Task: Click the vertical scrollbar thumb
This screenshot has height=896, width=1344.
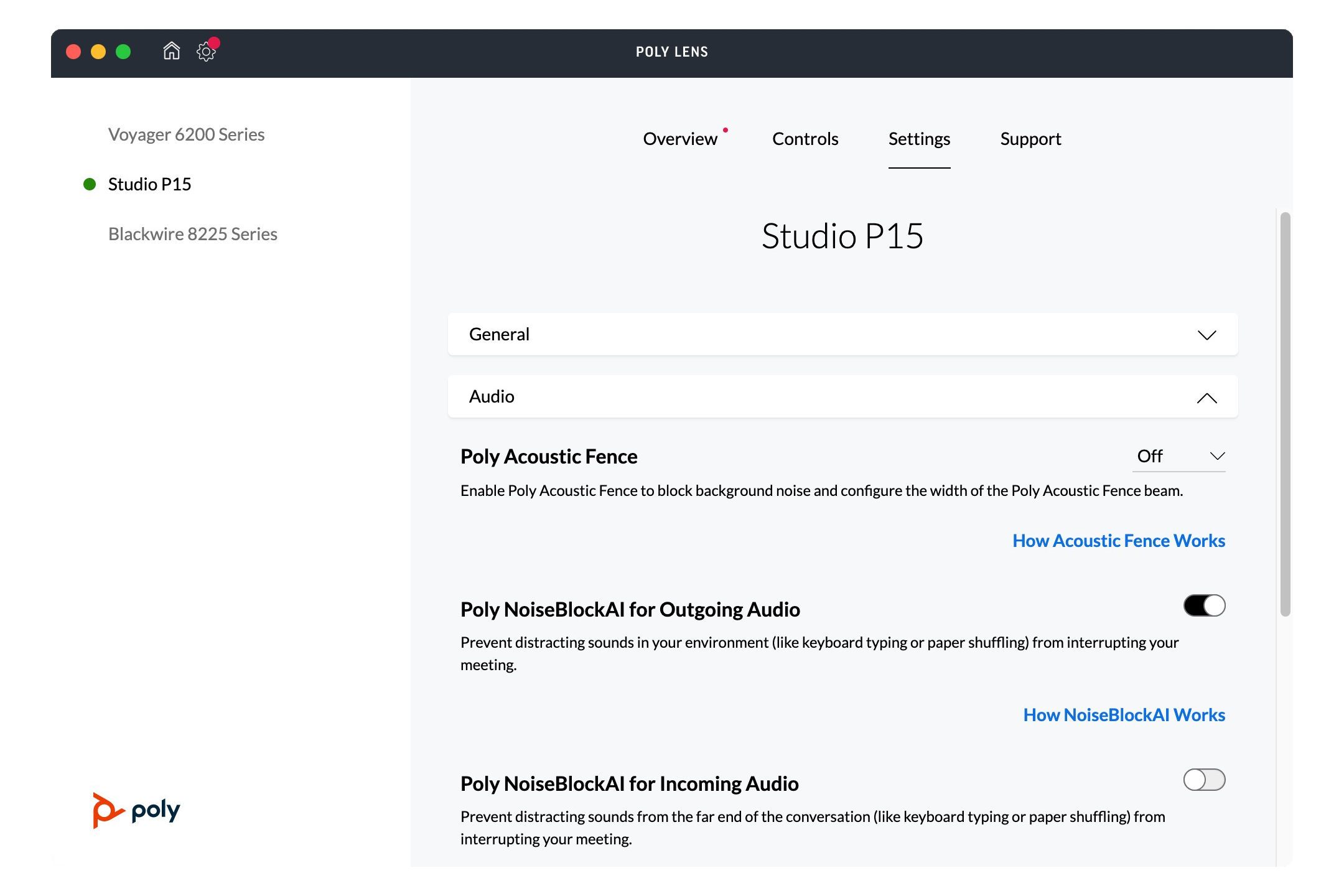Action: [1285, 414]
